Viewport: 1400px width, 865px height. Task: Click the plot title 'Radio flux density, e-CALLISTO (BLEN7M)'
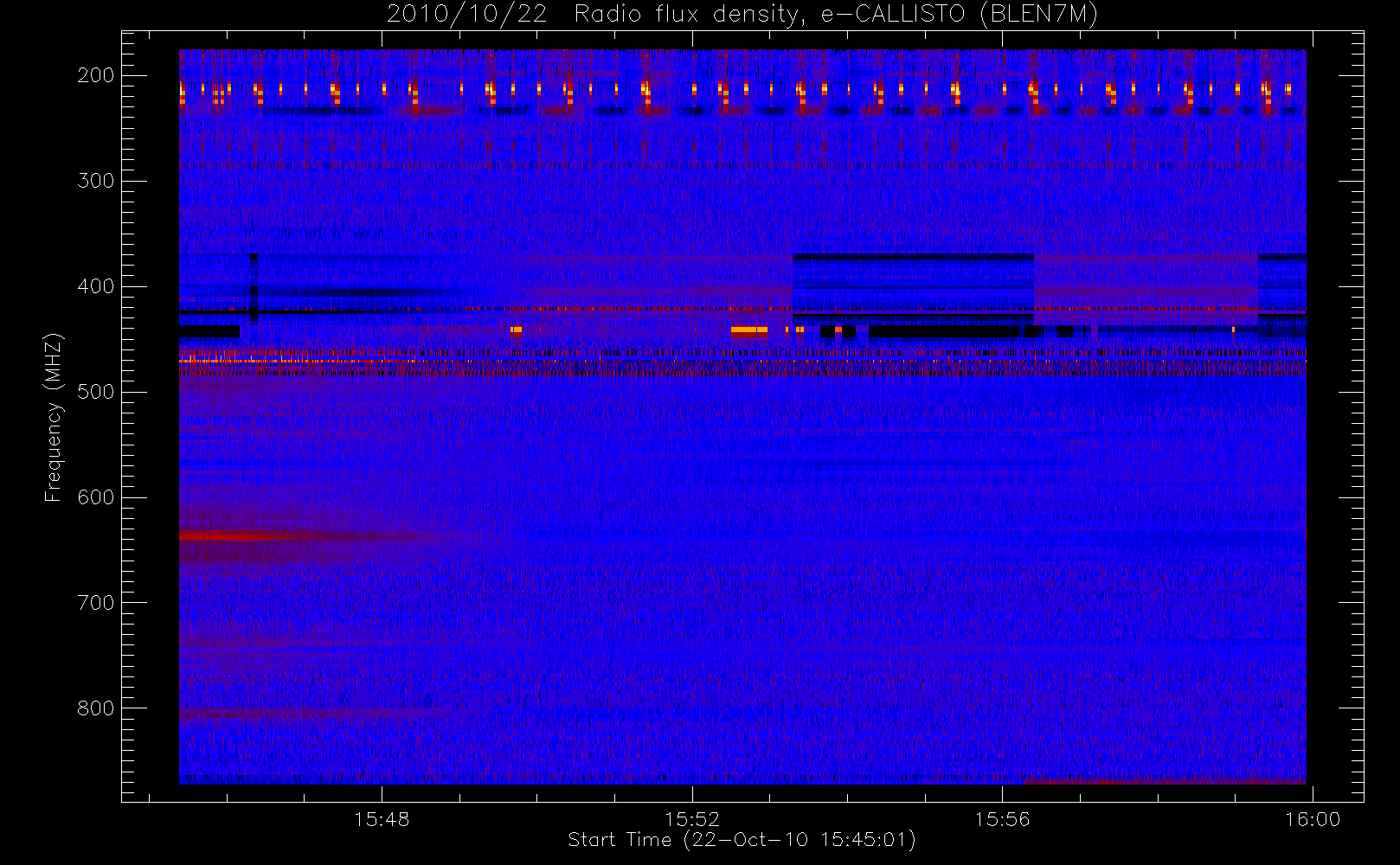[x=836, y=14]
